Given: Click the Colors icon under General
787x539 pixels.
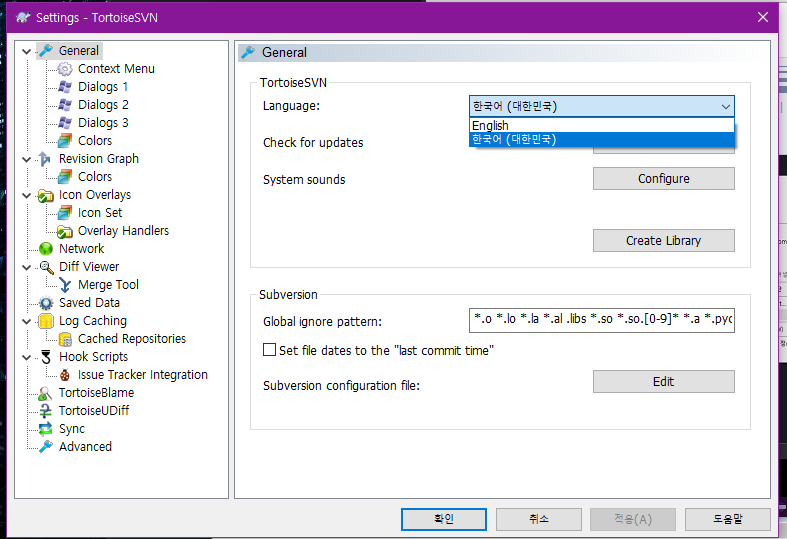Looking at the screenshot, I should 65,141.
